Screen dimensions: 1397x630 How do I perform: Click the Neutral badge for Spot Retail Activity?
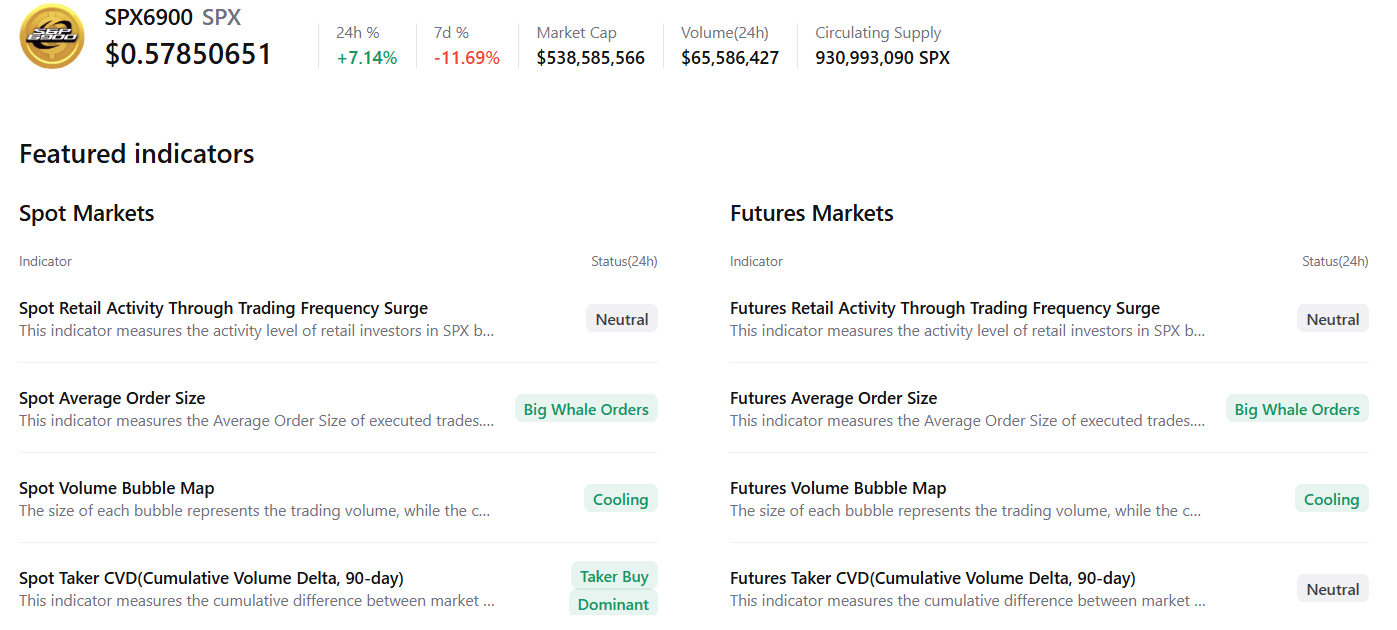[x=621, y=319]
